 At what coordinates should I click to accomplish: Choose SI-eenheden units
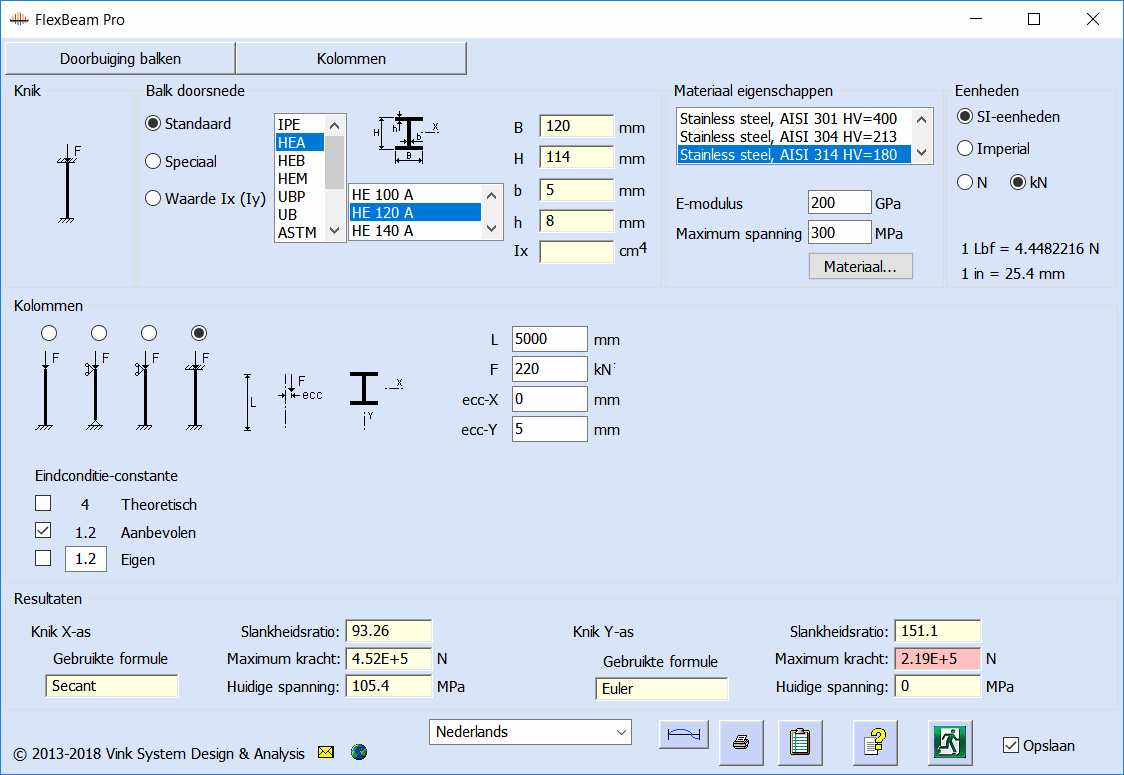(x=1009, y=117)
